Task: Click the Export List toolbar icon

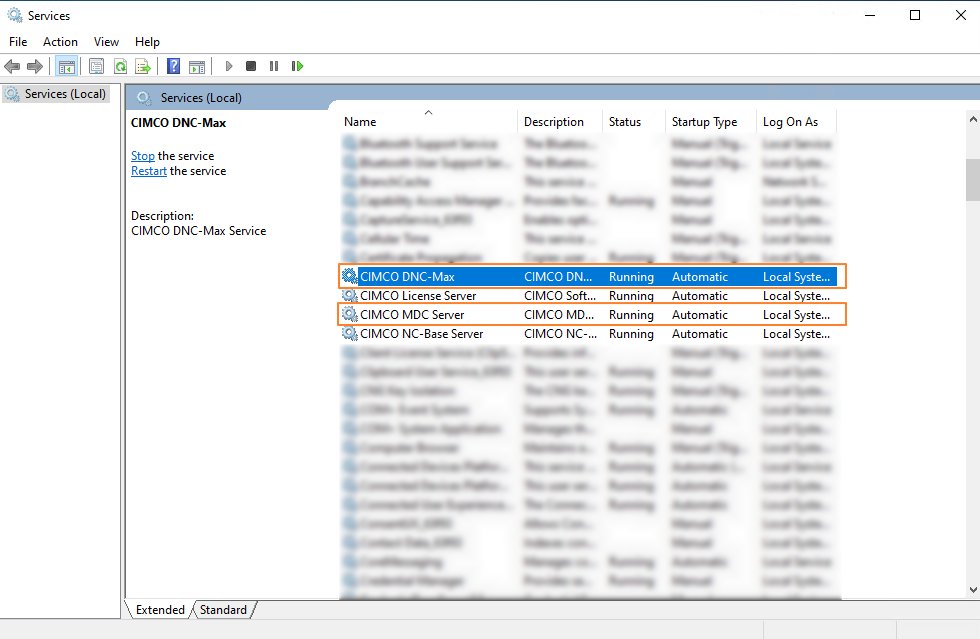Action: (x=143, y=66)
